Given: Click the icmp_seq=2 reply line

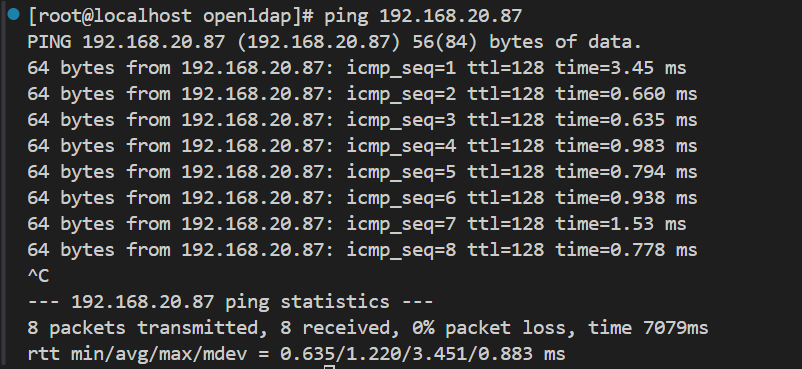Looking at the screenshot, I should point(362,94).
